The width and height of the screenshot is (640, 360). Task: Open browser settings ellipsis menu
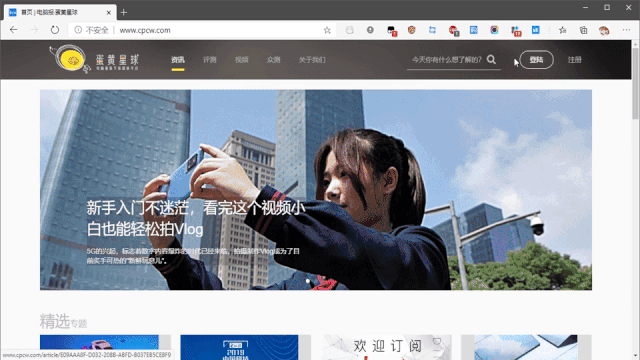click(626, 30)
